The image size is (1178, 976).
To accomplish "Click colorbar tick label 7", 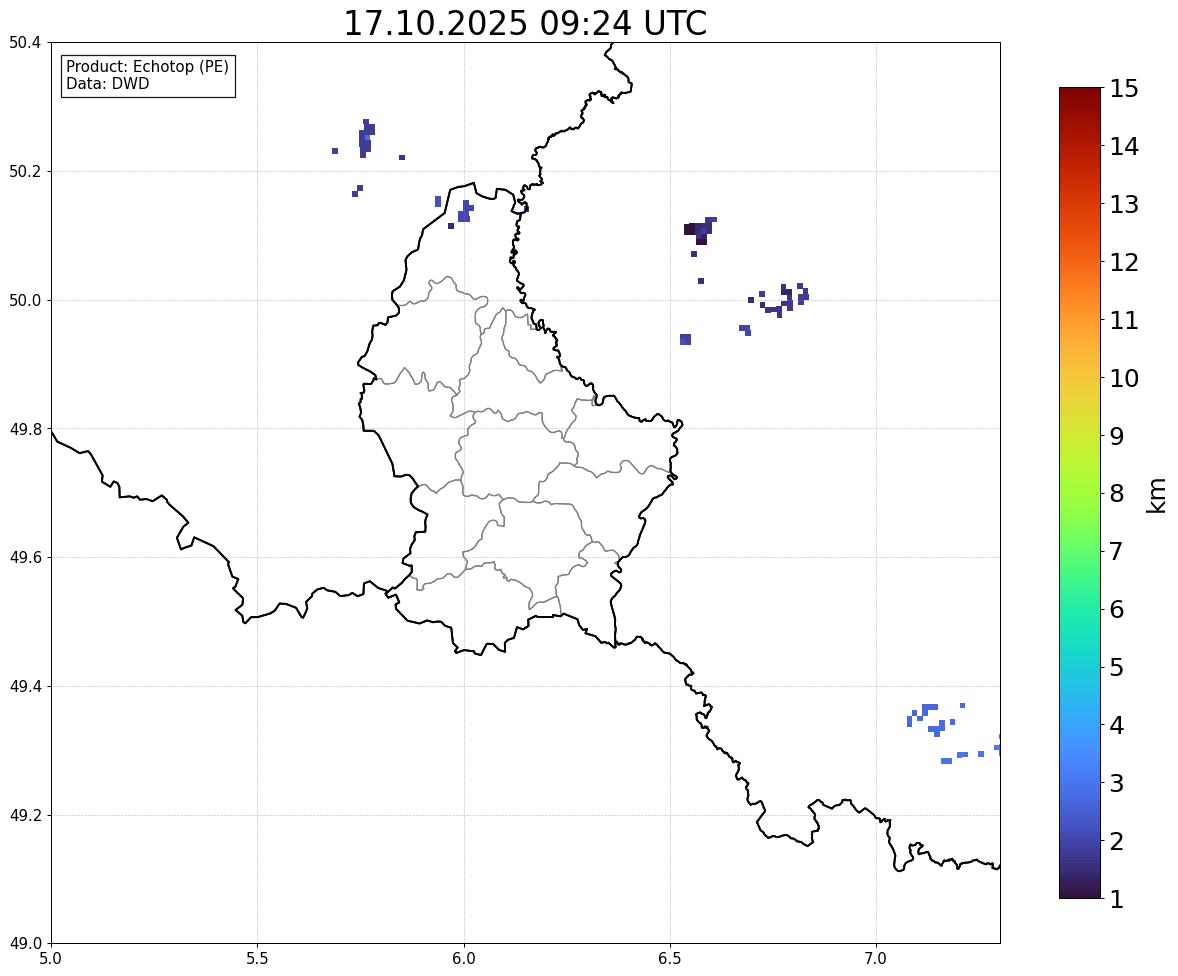I will coord(1117,551).
